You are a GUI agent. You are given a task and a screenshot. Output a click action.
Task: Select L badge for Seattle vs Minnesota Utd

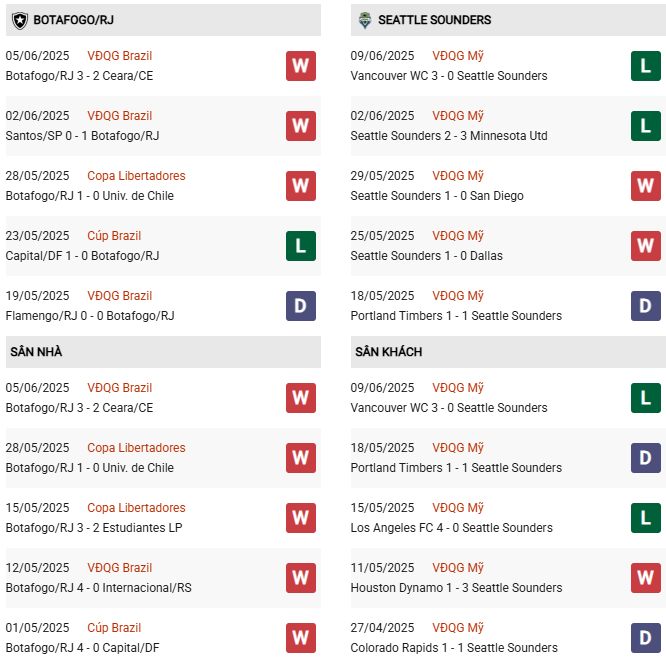pyautogui.click(x=645, y=126)
